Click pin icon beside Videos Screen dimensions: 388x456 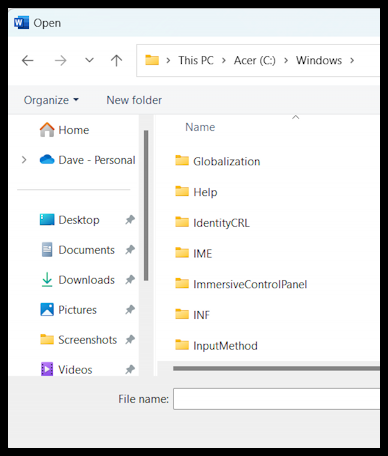130,369
